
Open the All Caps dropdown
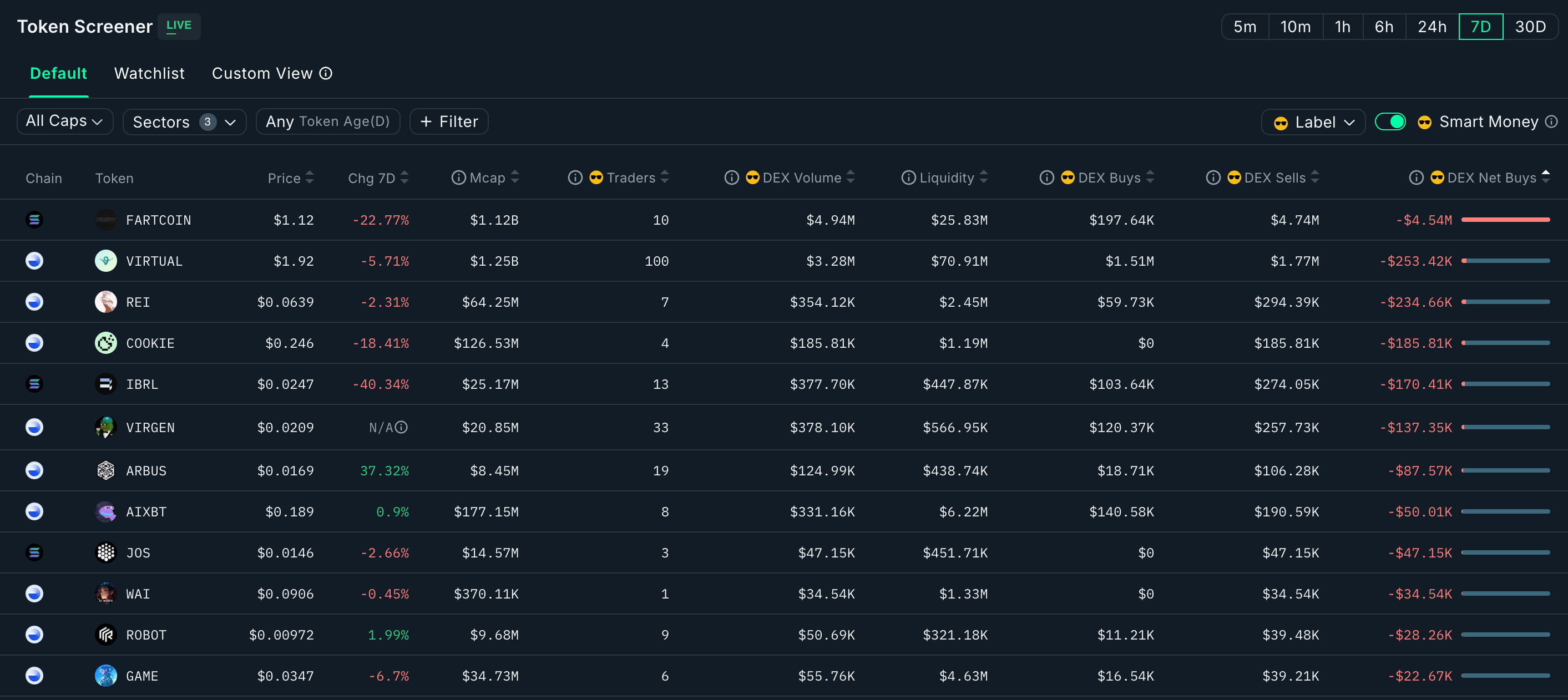pyautogui.click(x=64, y=121)
